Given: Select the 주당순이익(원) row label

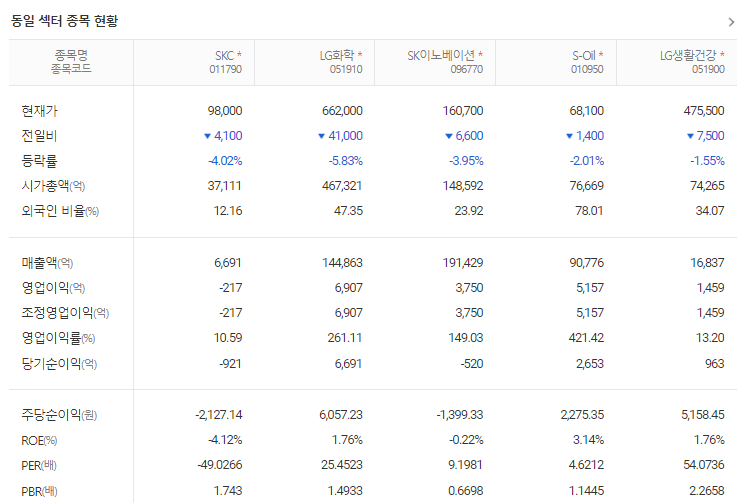Looking at the screenshot, I should 59,415.
